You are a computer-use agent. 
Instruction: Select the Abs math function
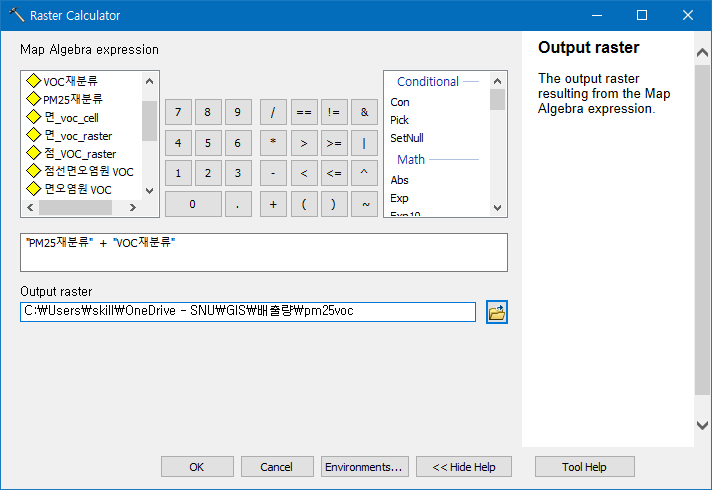pos(399,180)
